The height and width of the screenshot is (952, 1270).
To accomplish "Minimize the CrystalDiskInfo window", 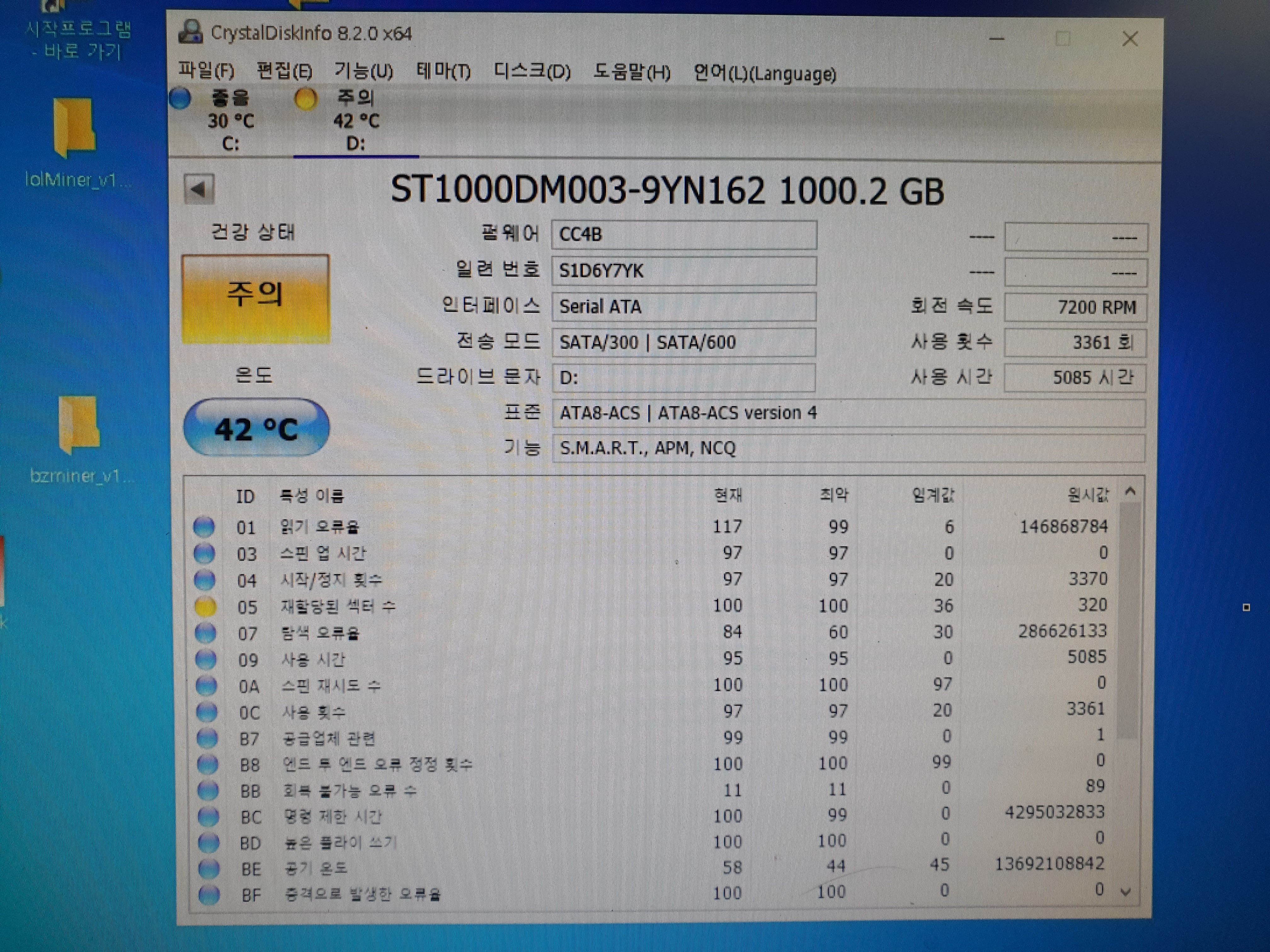I will 997,38.
